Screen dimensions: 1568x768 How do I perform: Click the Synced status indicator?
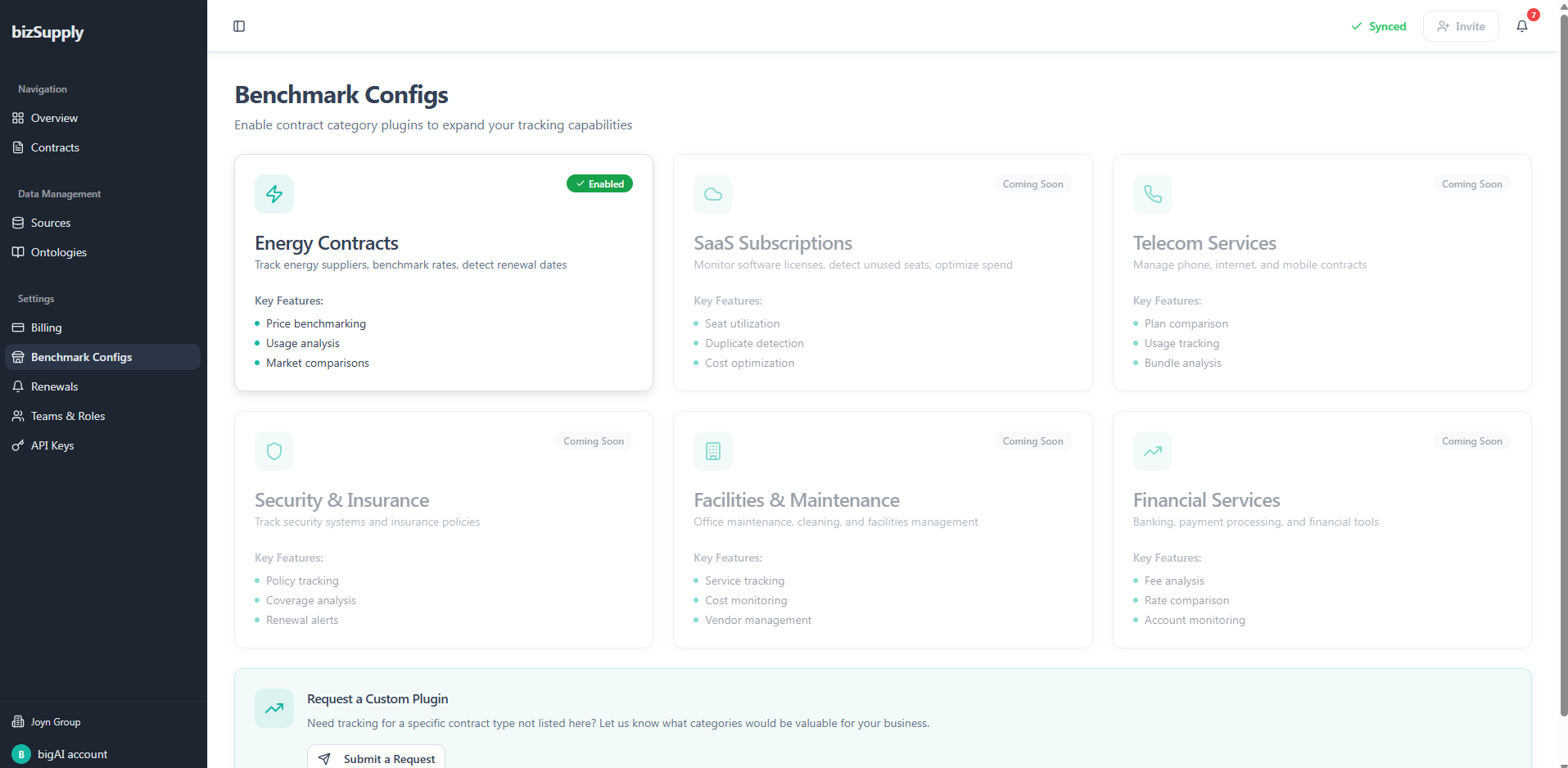pos(1379,26)
